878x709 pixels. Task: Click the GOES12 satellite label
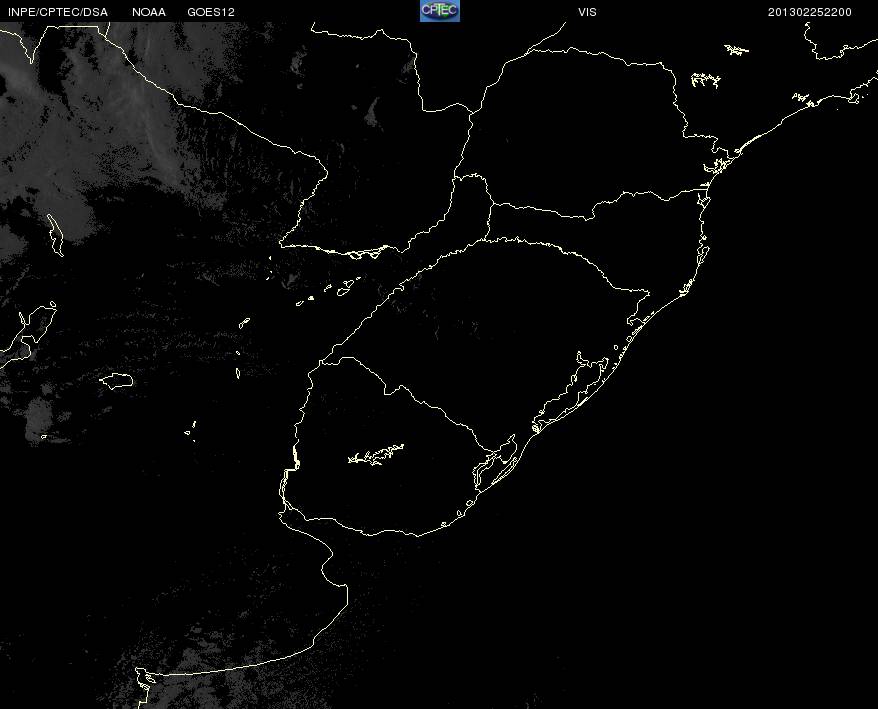(211, 12)
